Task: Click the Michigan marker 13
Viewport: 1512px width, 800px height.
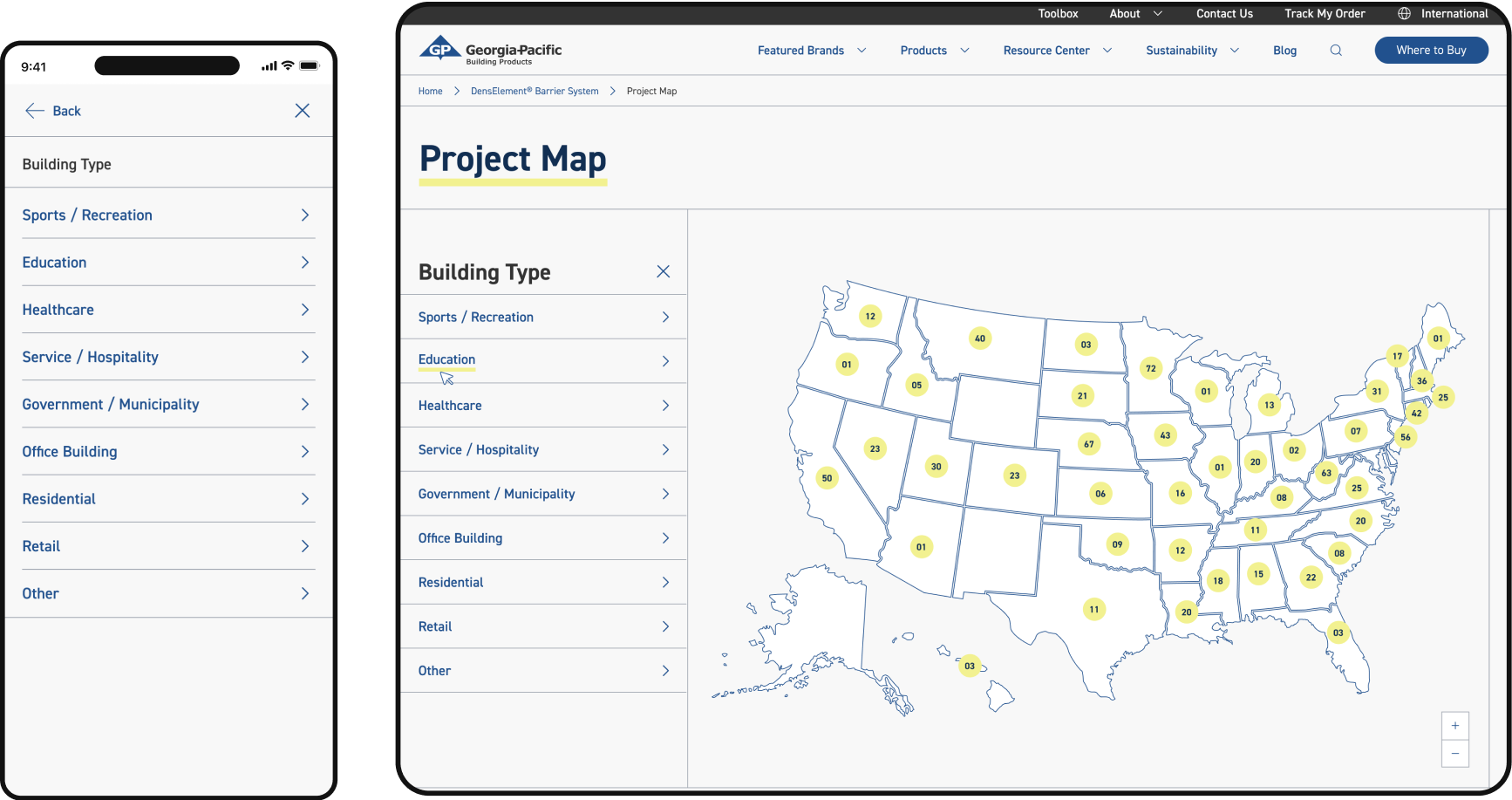Action: coord(1270,405)
